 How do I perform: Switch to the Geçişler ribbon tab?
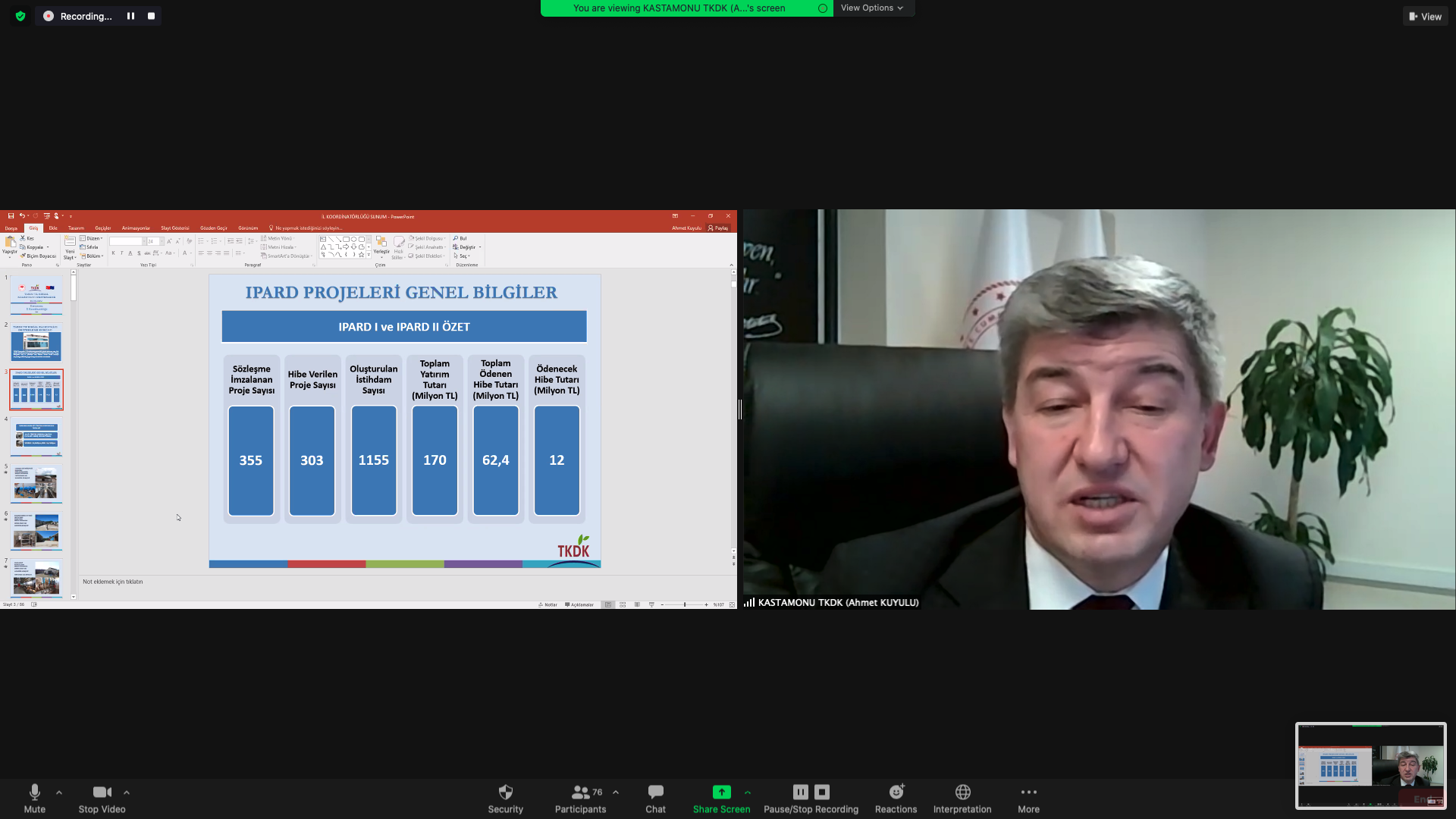click(x=103, y=227)
